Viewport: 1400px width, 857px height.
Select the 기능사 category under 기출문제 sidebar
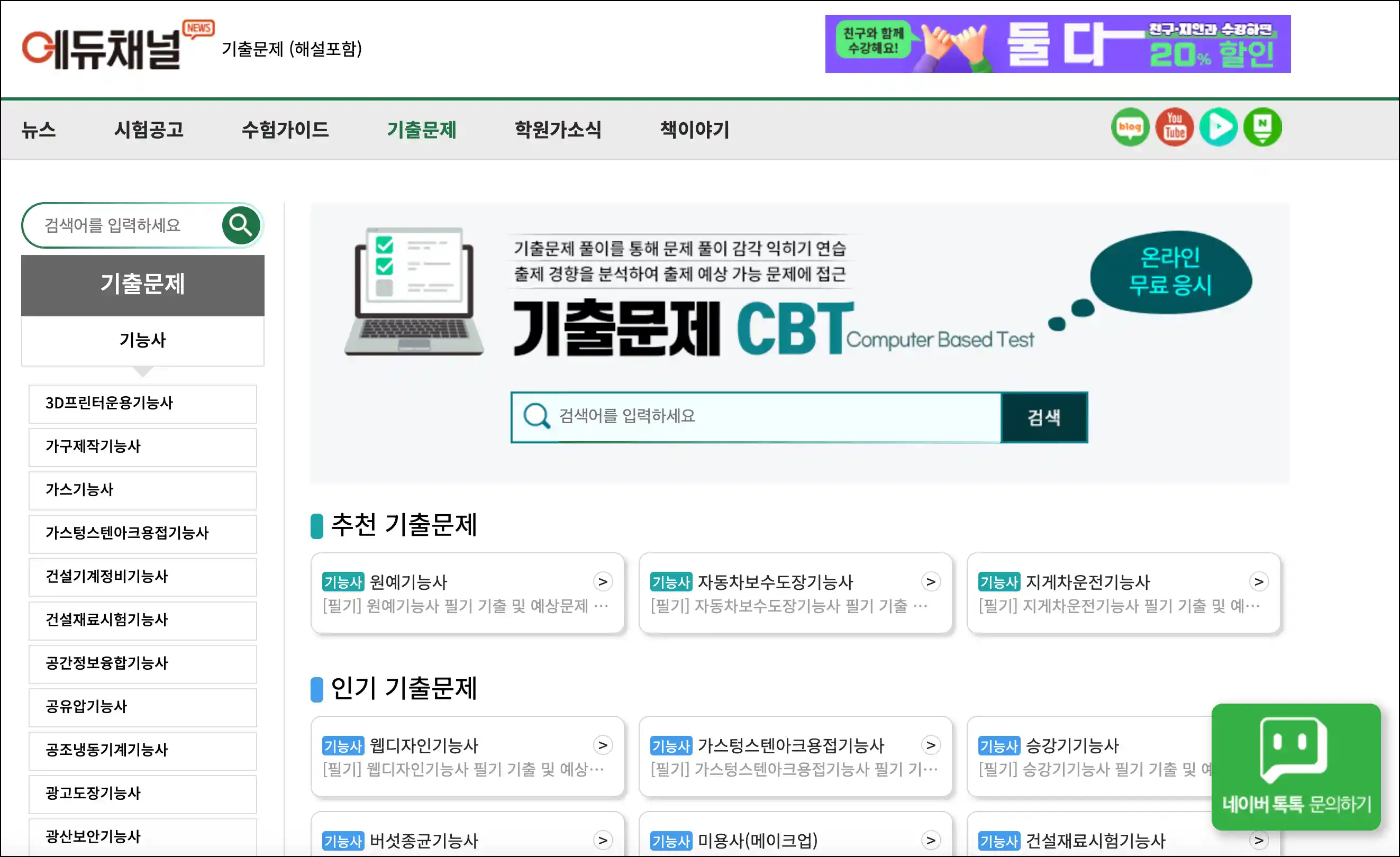143,340
